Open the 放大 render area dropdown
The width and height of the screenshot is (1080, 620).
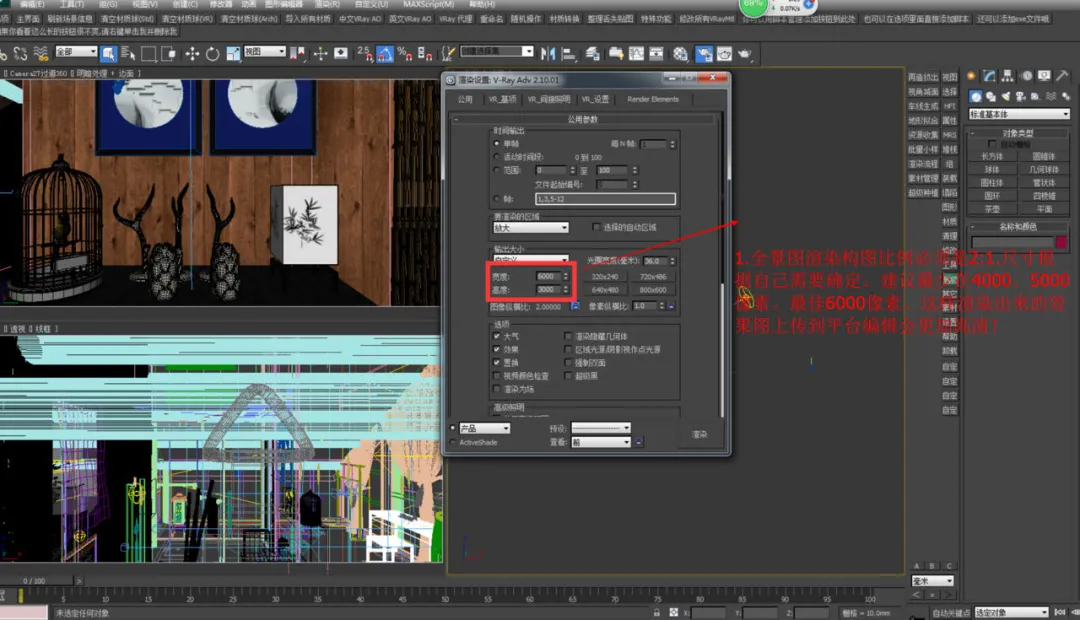pos(530,227)
